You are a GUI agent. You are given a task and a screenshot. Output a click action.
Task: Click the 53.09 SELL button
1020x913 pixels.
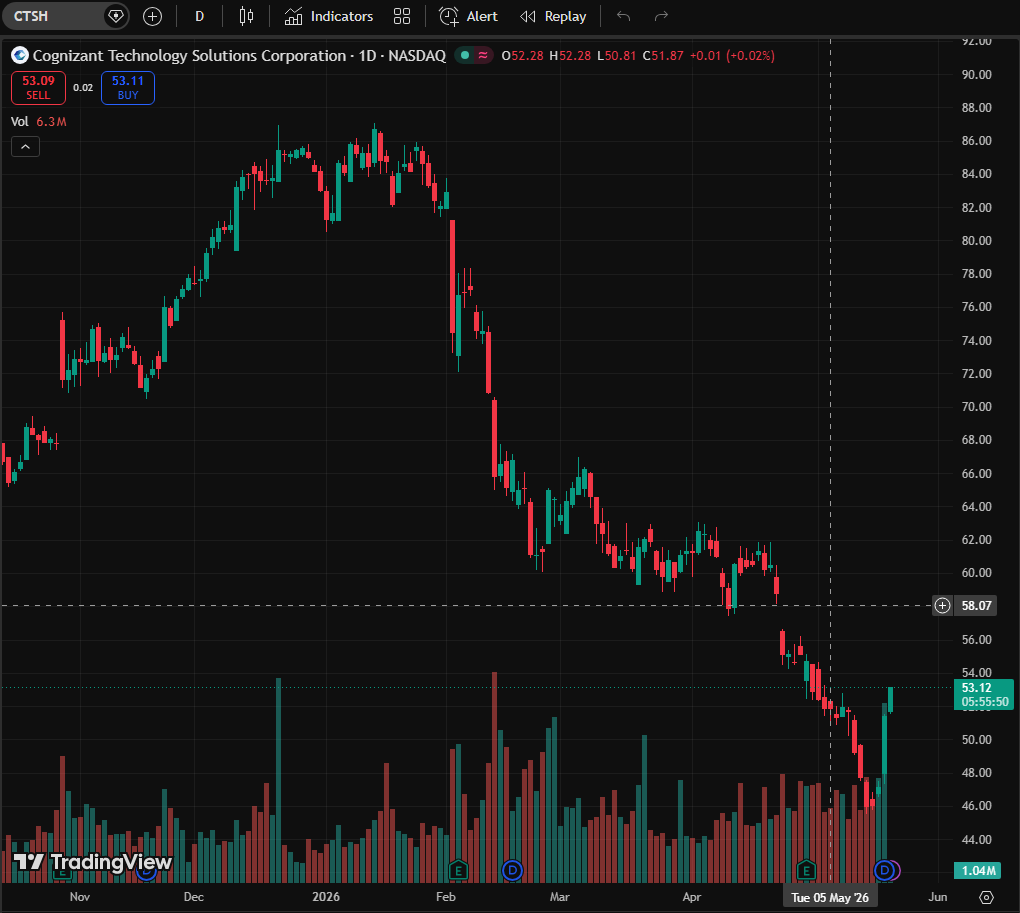(x=38, y=88)
